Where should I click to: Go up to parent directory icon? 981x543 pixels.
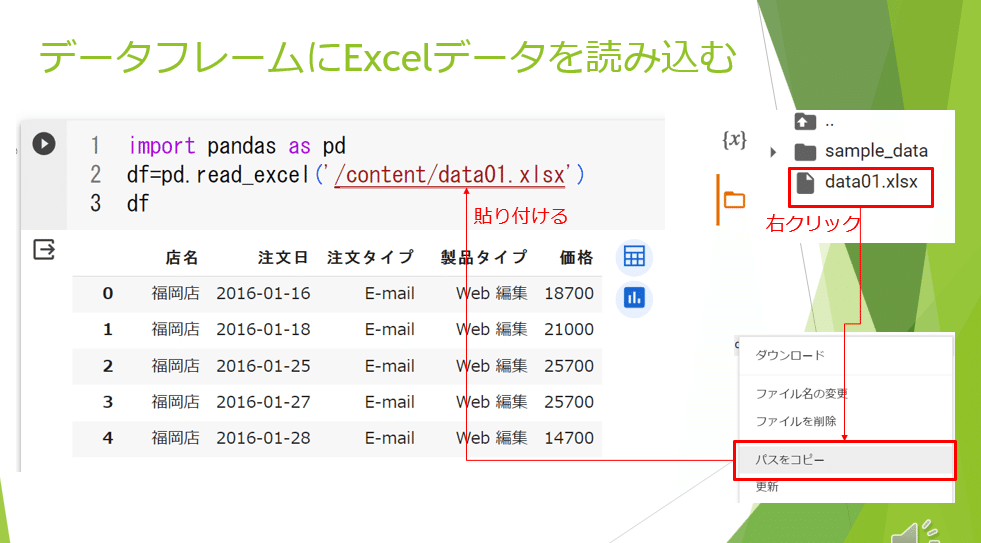pos(805,121)
